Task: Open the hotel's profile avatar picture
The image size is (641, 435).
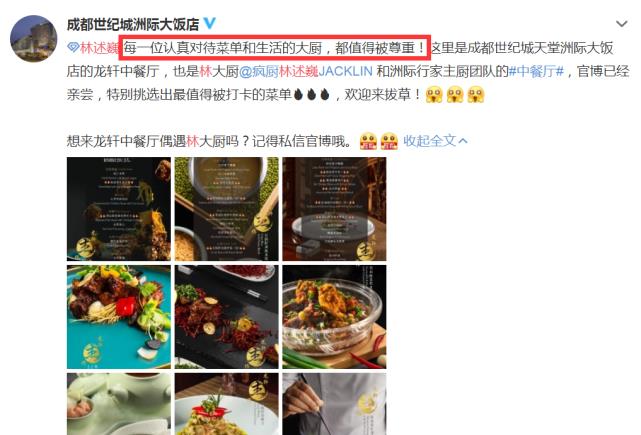Action: [x=34, y=39]
